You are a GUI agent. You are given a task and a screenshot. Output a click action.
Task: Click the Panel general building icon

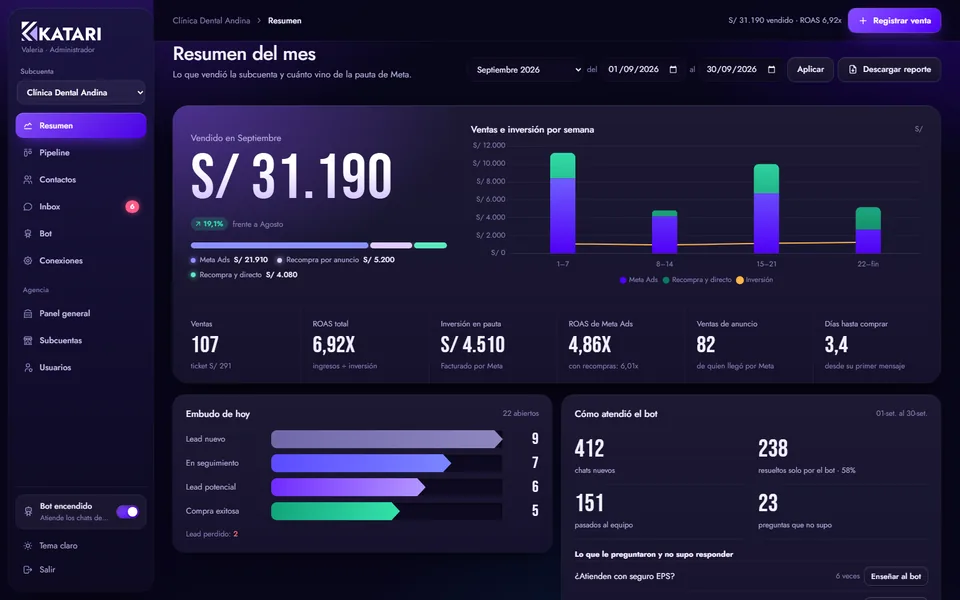(28, 313)
